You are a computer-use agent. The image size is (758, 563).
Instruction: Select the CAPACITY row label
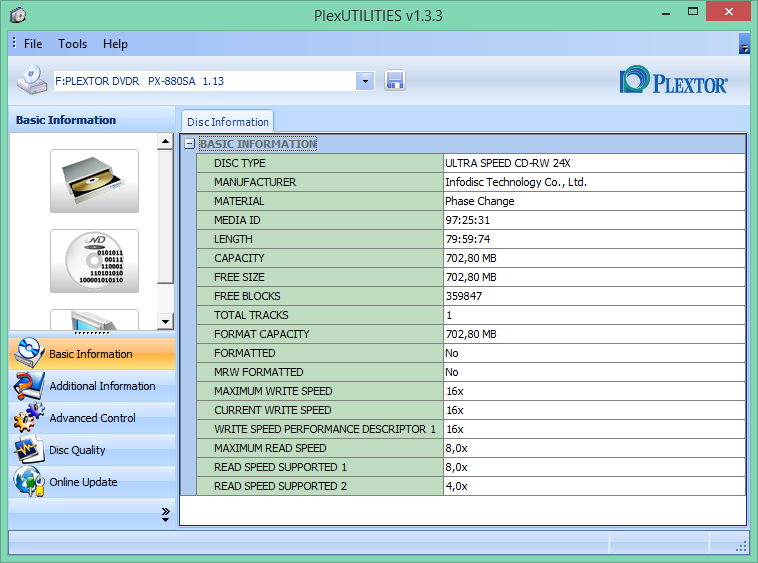(239, 258)
